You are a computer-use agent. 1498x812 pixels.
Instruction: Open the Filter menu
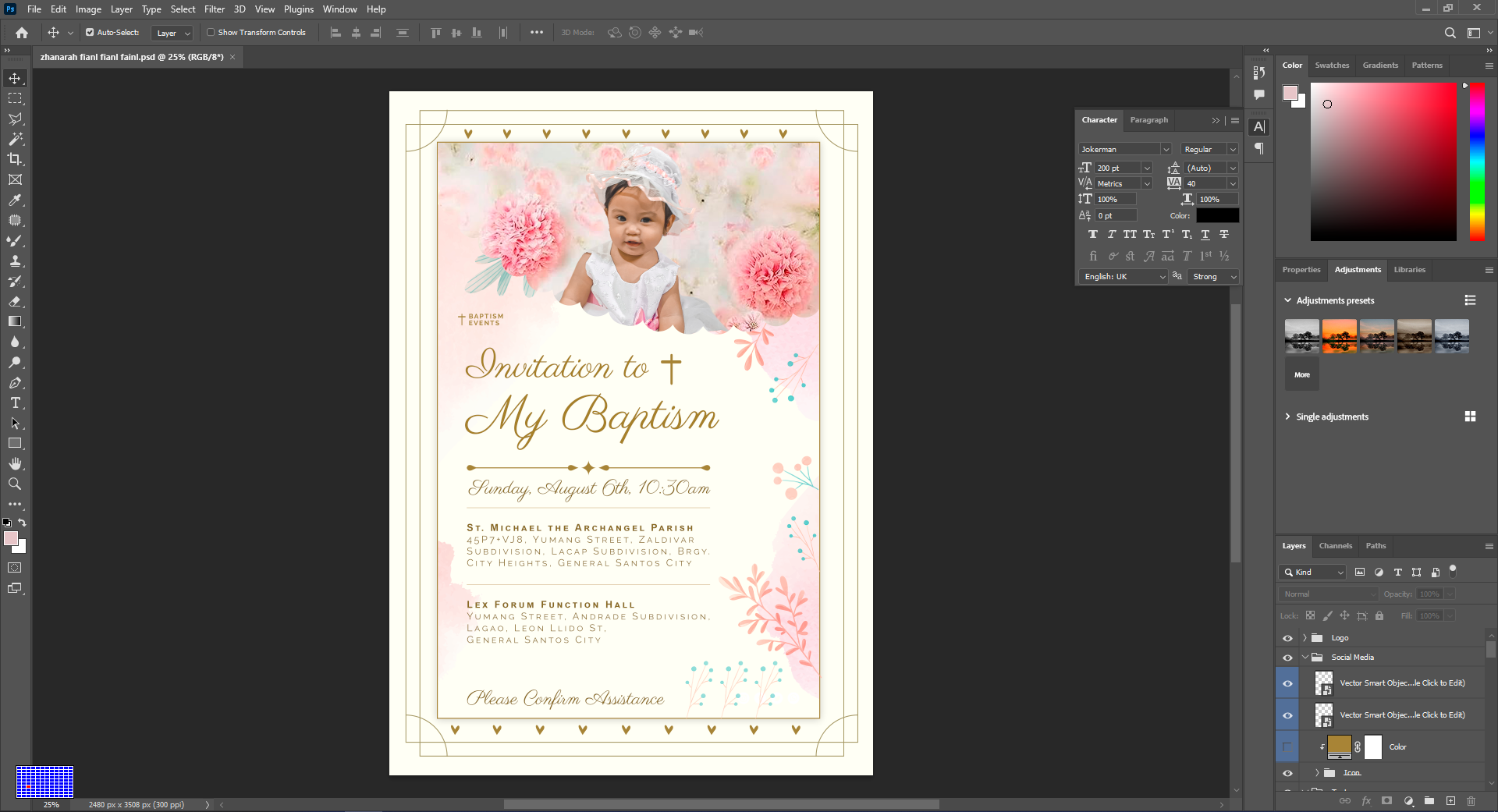pyautogui.click(x=215, y=9)
